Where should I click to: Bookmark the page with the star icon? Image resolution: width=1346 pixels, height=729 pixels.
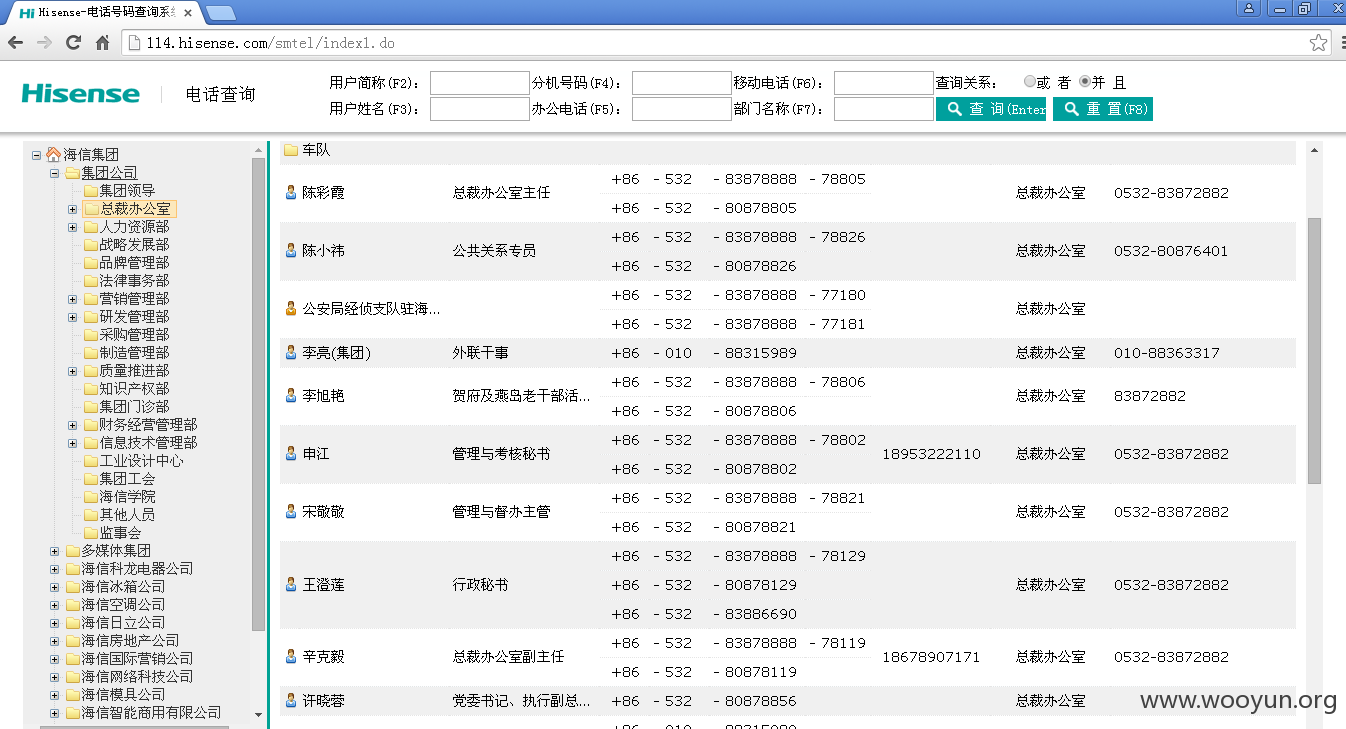coord(1319,43)
